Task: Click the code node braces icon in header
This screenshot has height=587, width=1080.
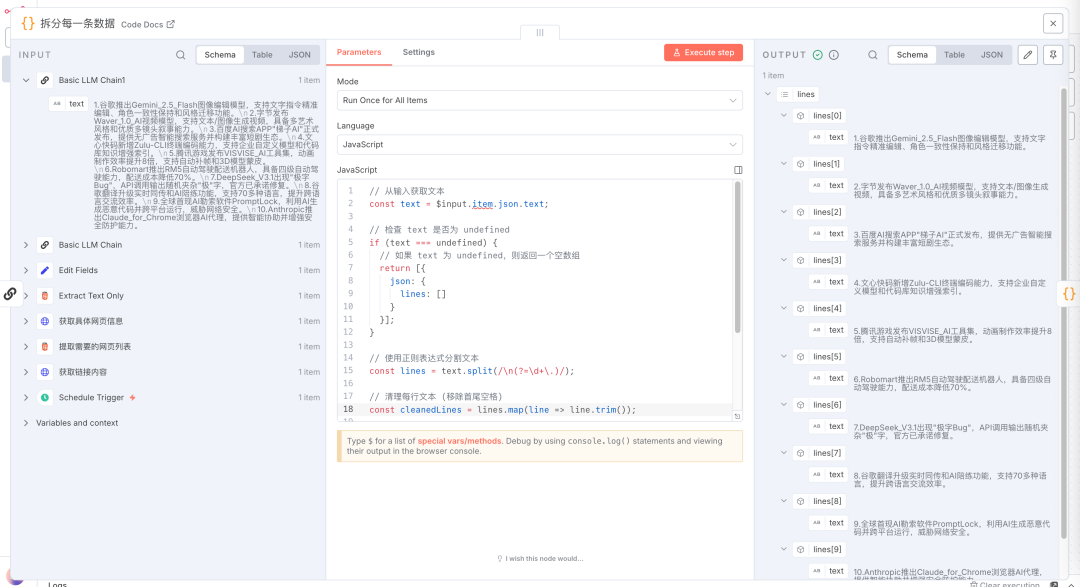Action: 28,23
